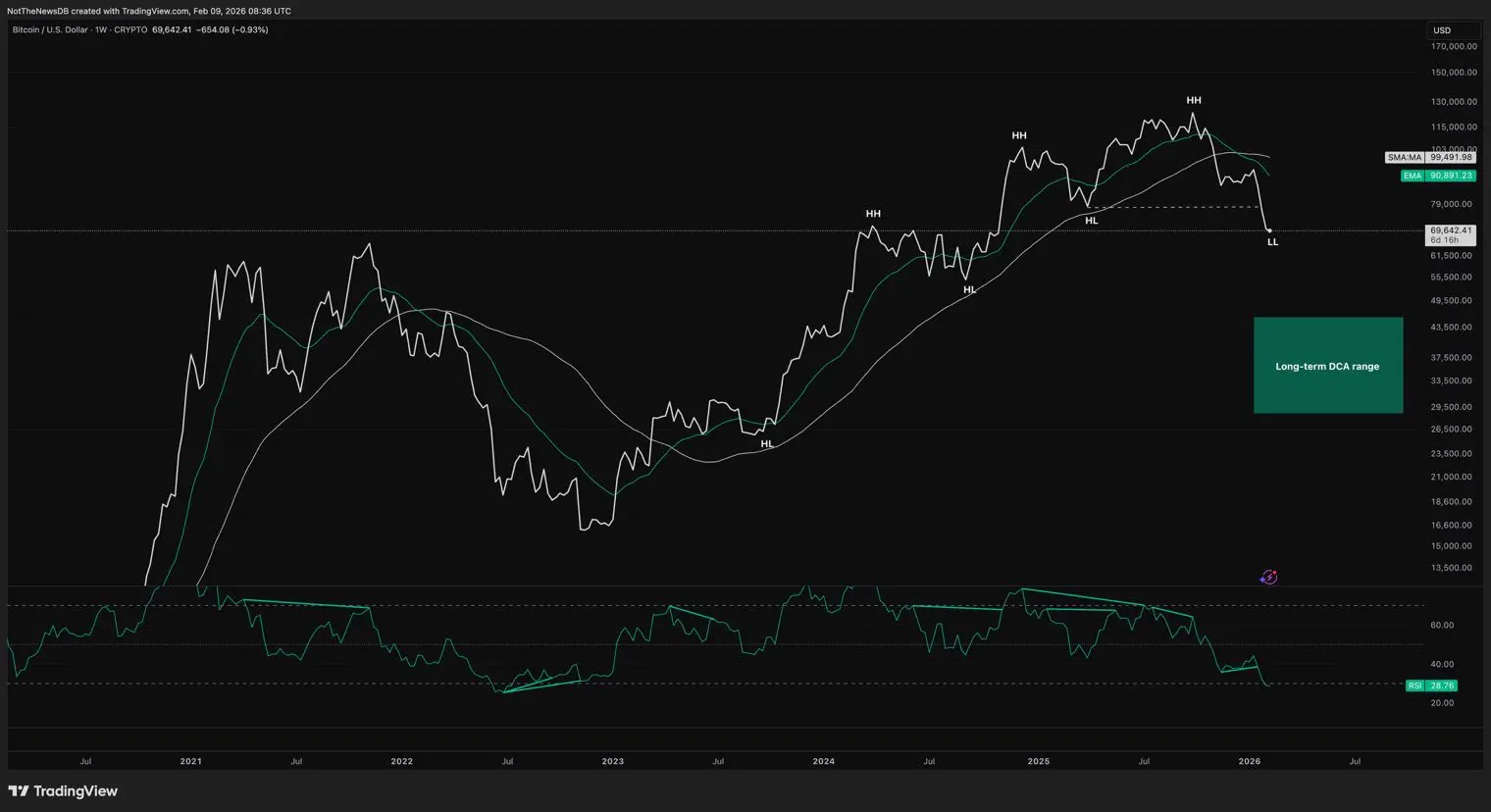Click the 15,000.00 price axis label
Image resolution: width=1491 pixels, height=812 pixels.
click(1452, 546)
